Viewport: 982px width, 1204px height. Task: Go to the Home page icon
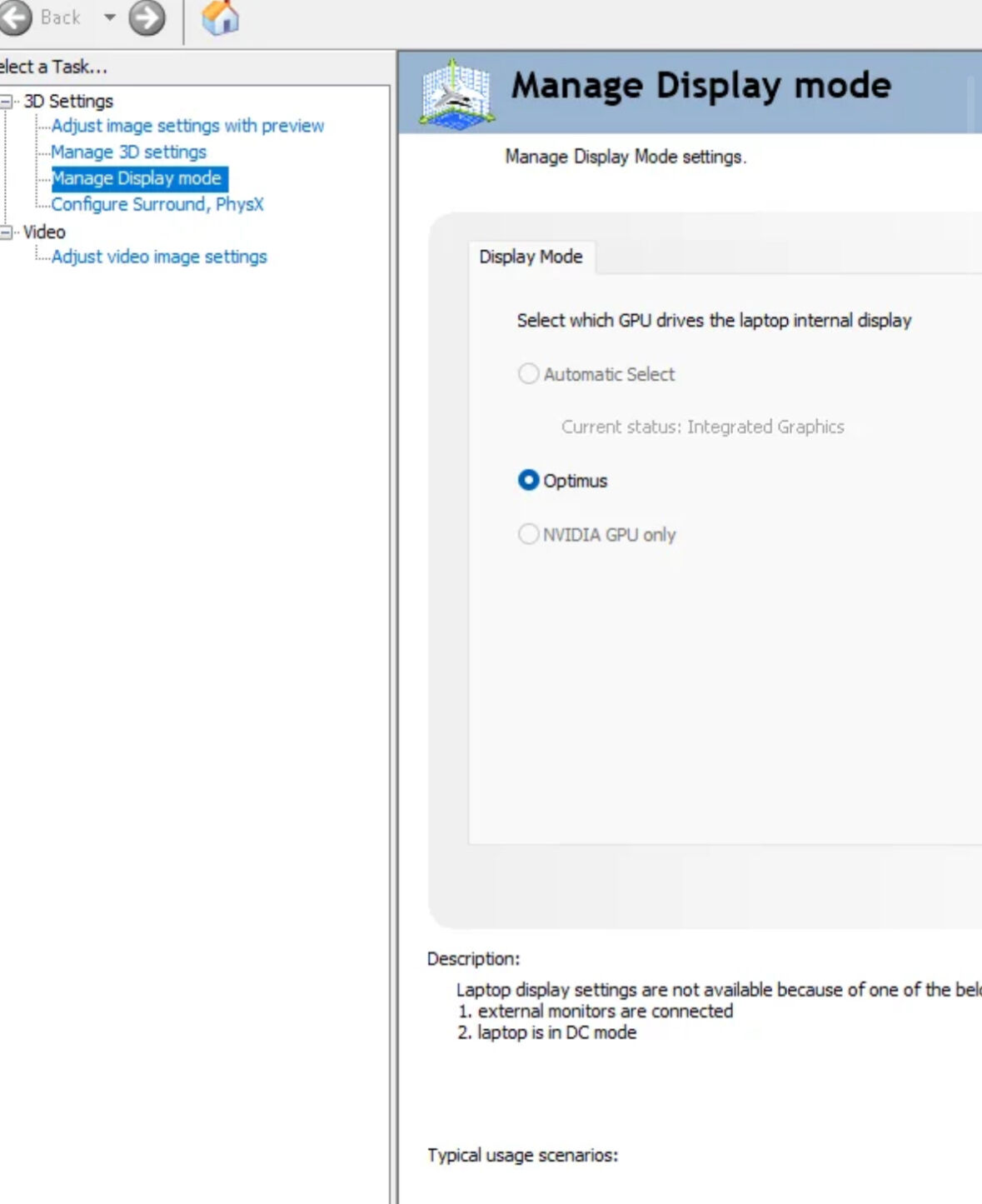pyautogui.click(x=221, y=17)
